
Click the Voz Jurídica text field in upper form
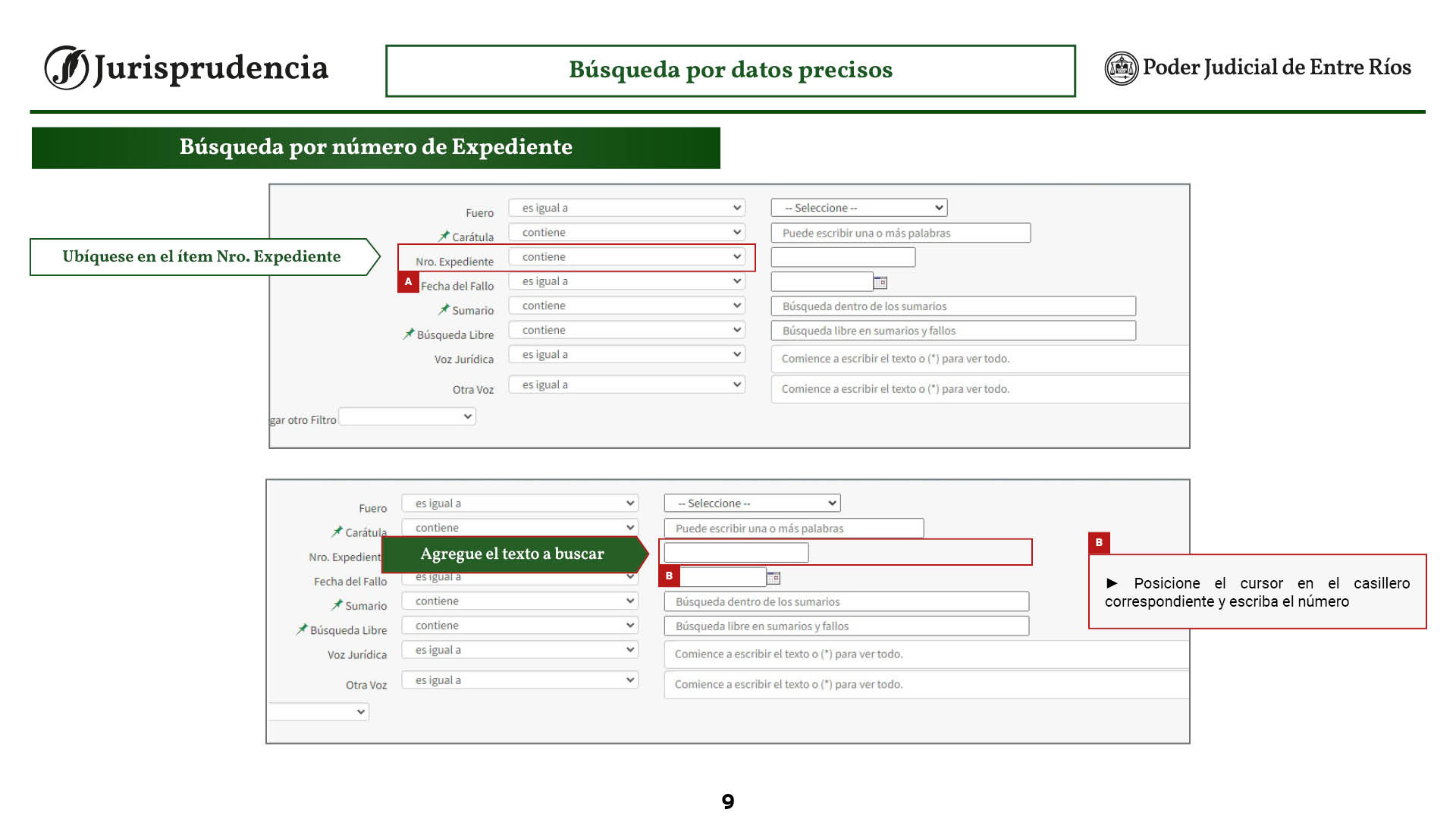point(980,359)
